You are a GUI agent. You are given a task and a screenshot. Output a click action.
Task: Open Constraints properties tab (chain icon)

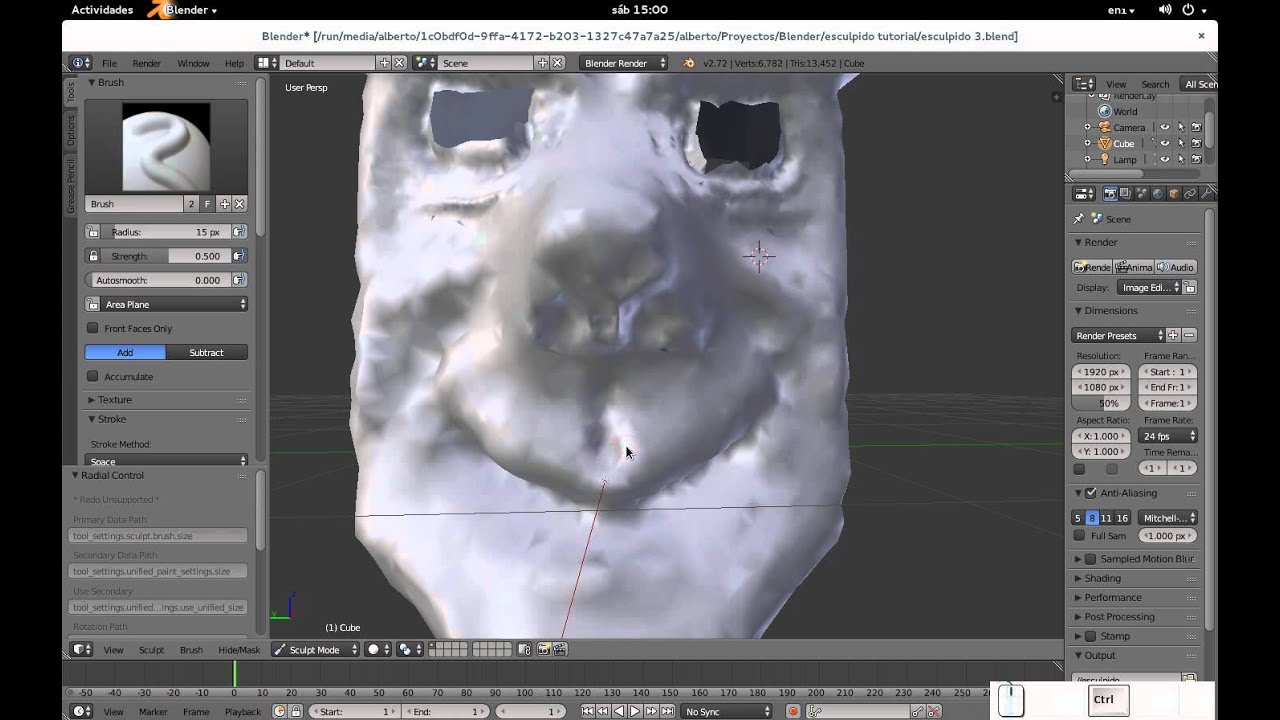(1189, 194)
